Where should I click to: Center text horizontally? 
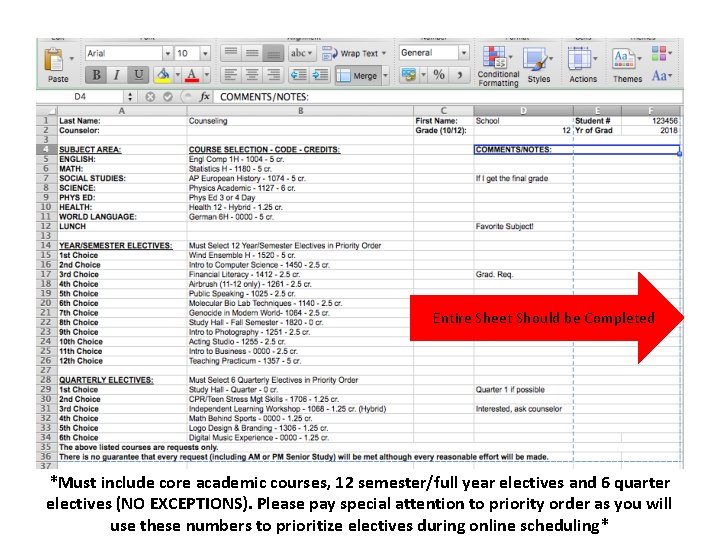click(x=252, y=75)
